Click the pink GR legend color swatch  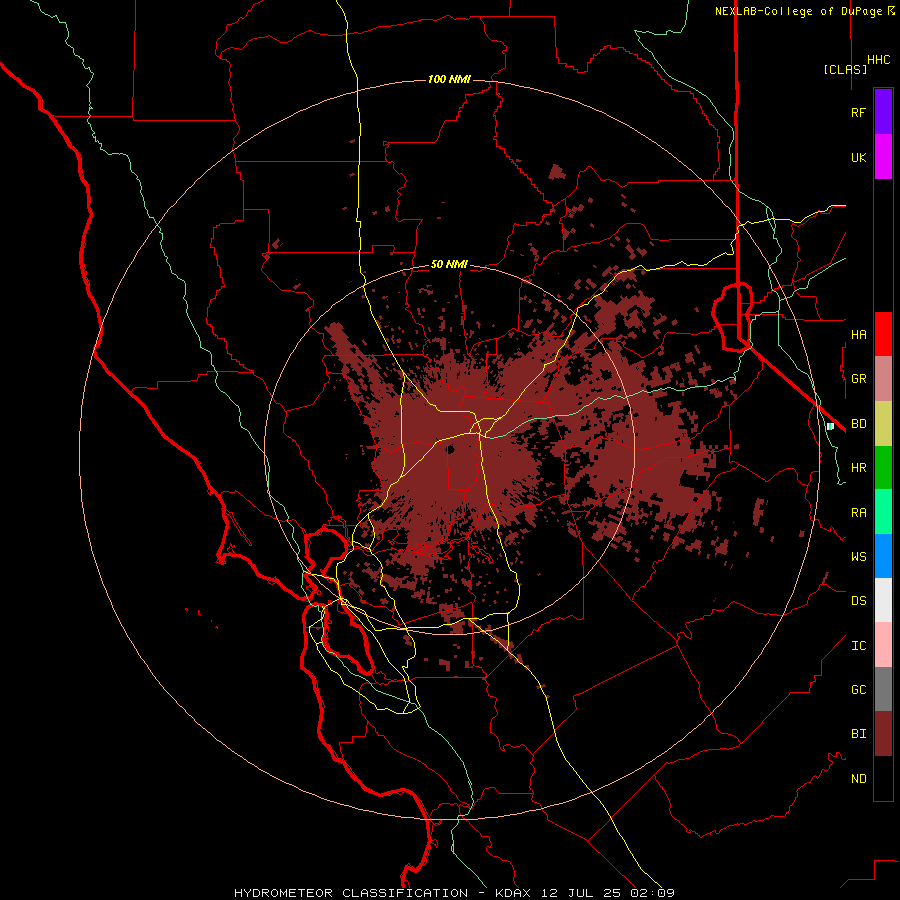pos(883,379)
